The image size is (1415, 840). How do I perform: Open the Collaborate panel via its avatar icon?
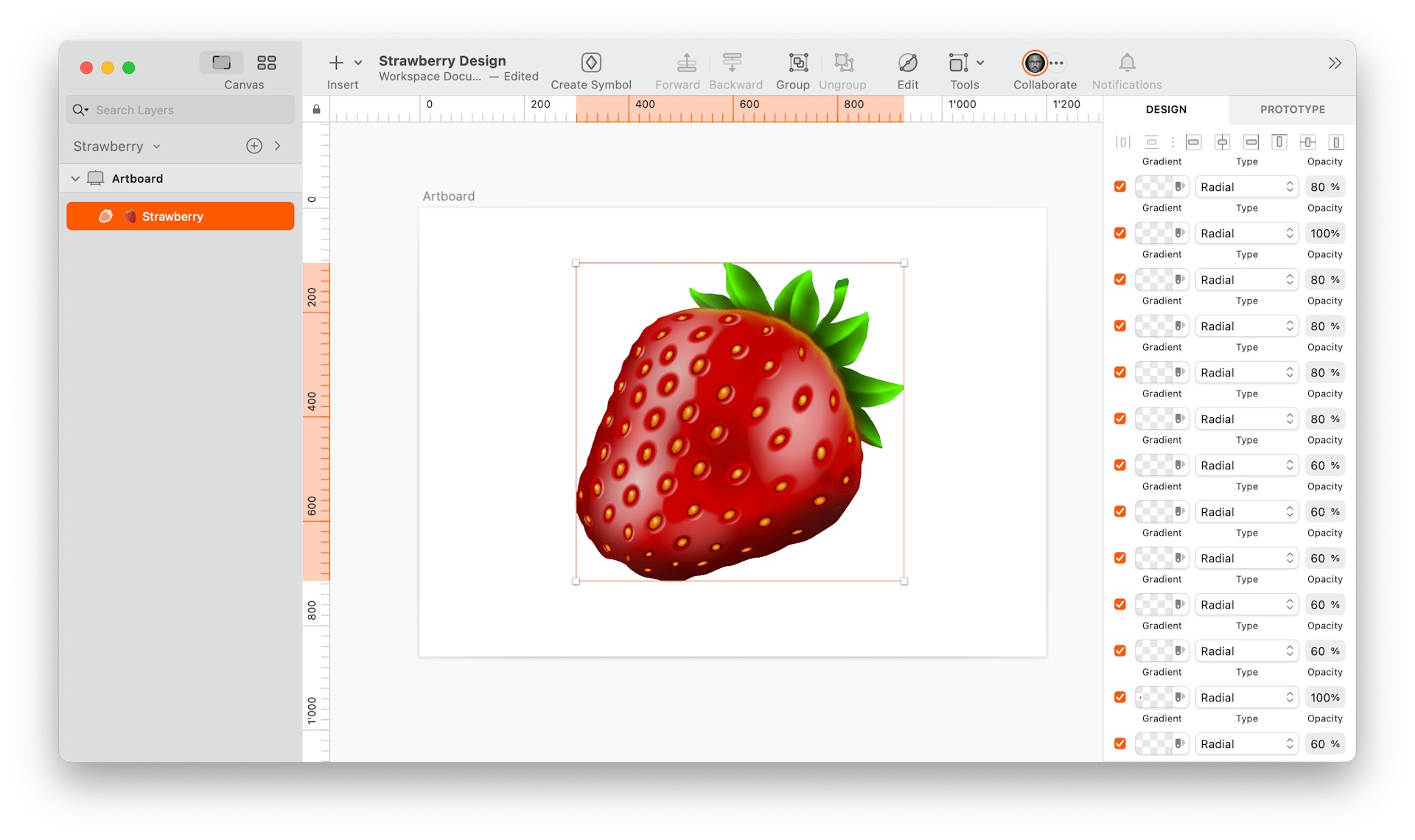(x=1035, y=63)
